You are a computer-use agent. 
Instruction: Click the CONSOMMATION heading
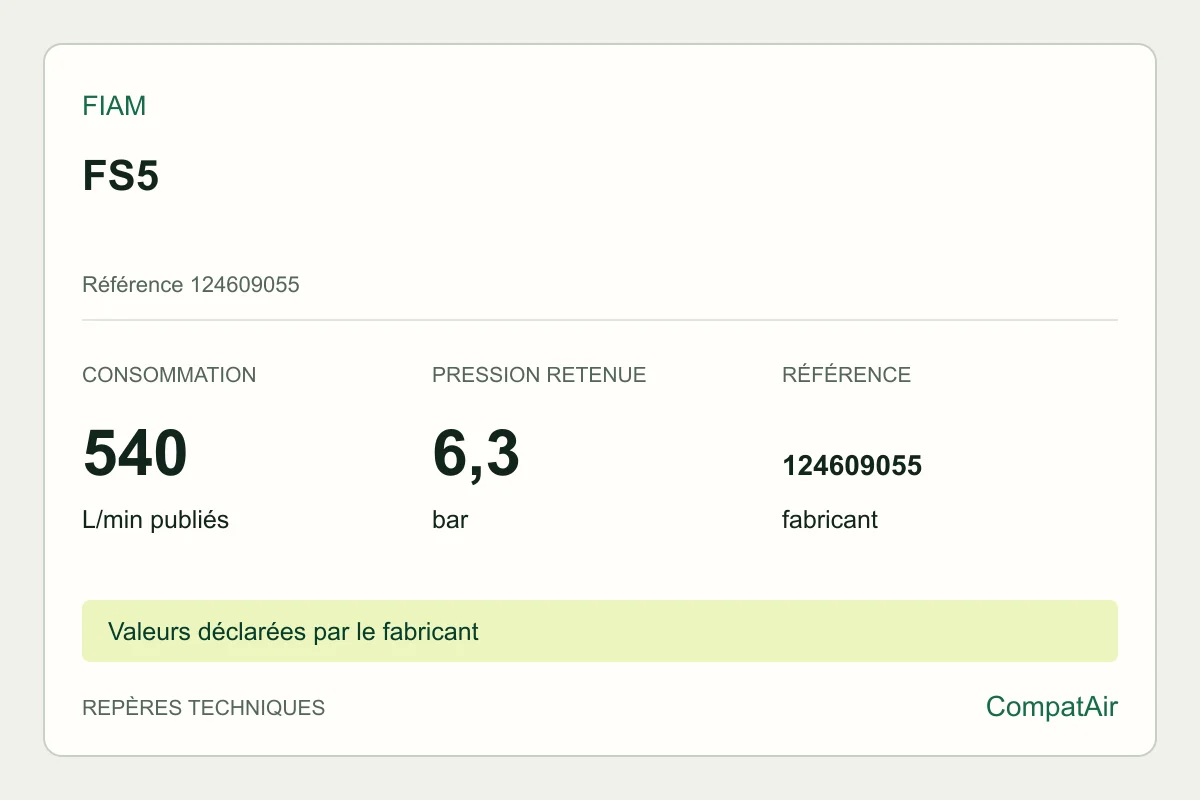tap(169, 375)
